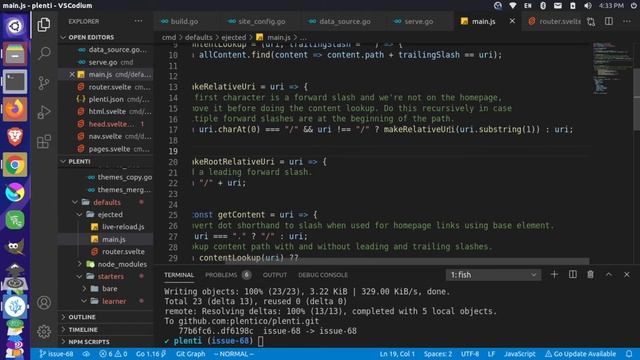Open head.svelte in the Open Editors list

pyautogui.click(x=111, y=124)
